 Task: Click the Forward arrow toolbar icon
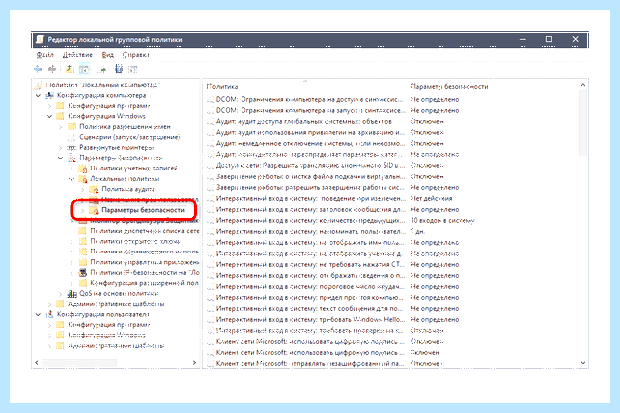click(x=52, y=69)
